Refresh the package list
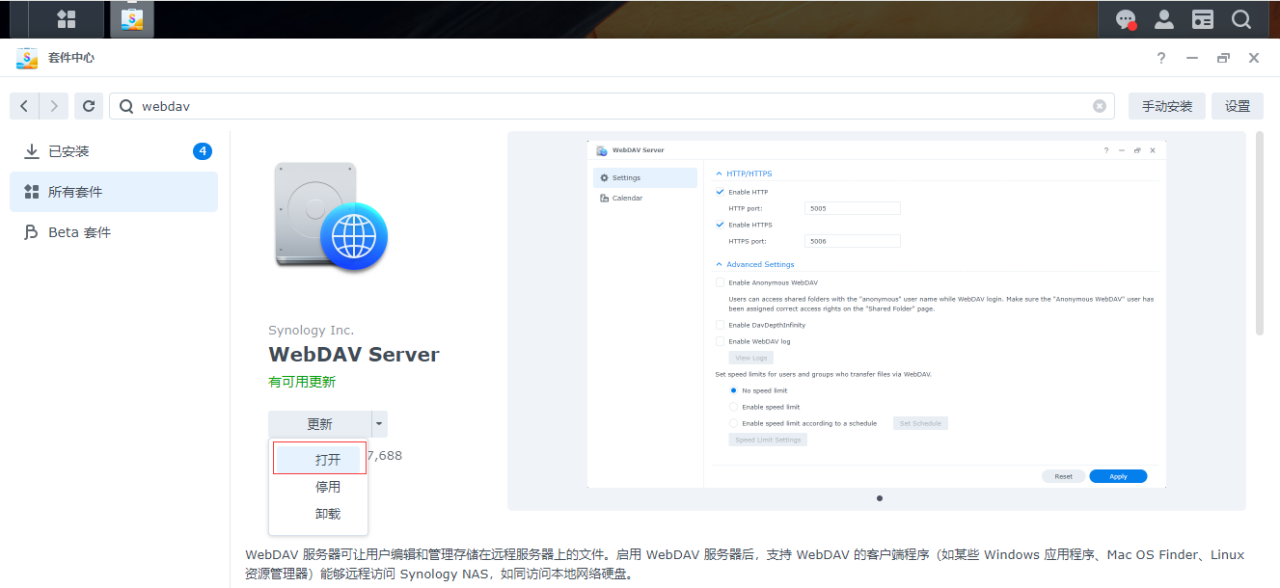 88,105
